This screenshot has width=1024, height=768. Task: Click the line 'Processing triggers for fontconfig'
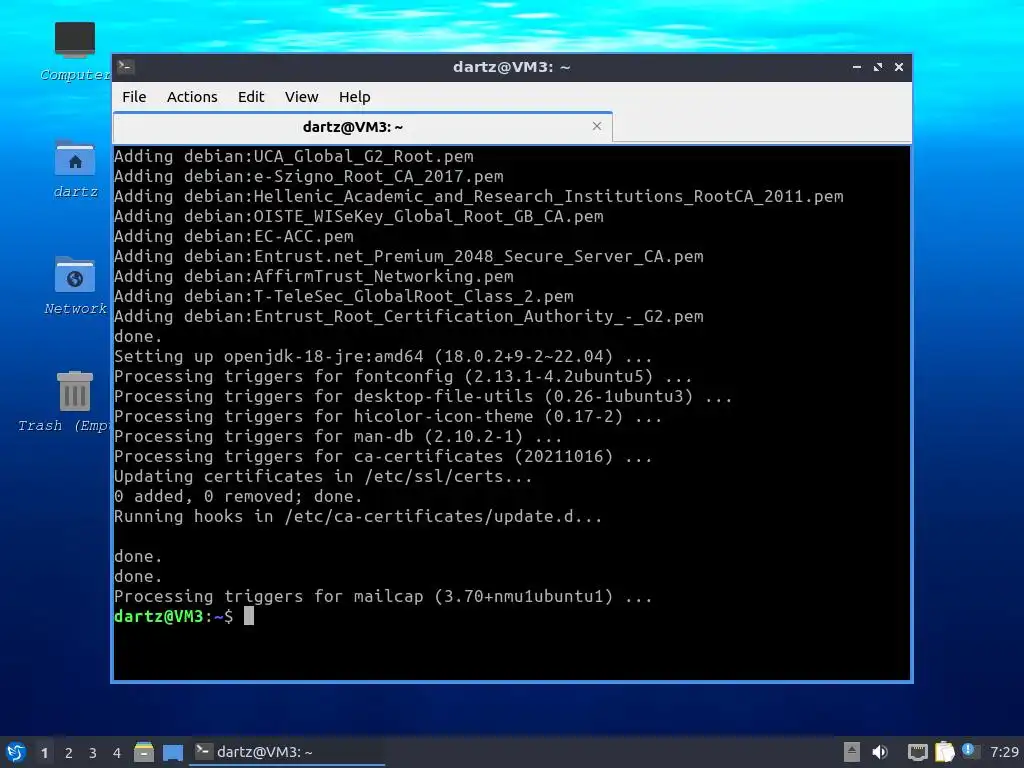coord(403,376)
